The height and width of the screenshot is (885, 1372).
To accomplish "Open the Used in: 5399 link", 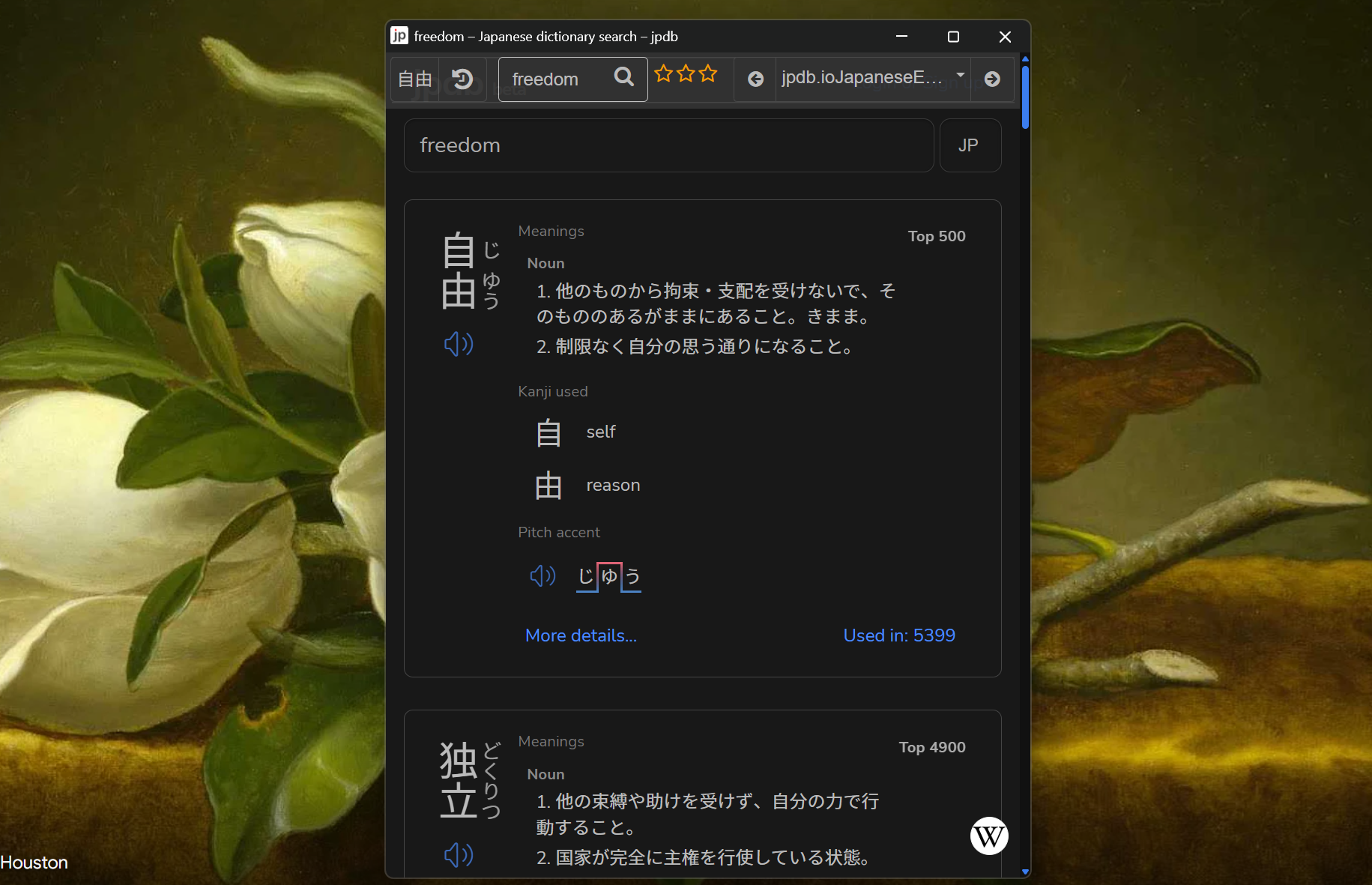I will click(x=898, y=635).
